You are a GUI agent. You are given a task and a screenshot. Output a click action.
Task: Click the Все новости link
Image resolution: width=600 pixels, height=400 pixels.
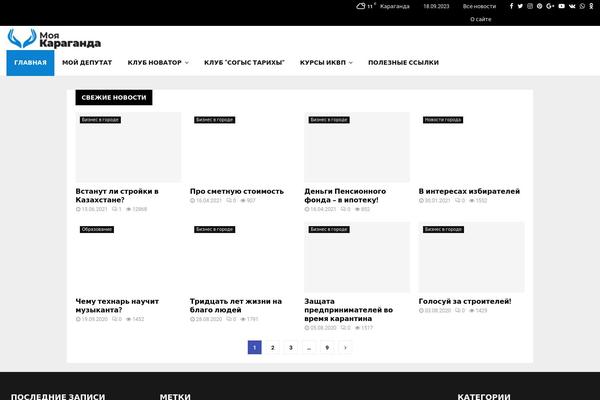point(479,7)
